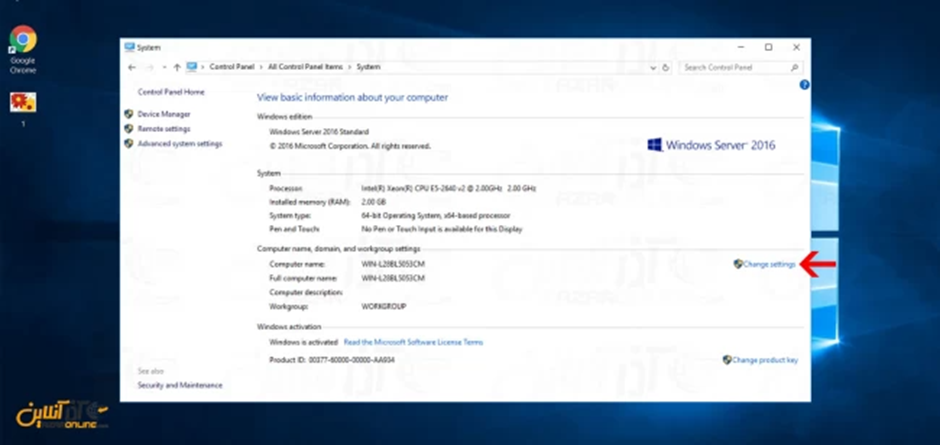This screenshot has width=940, height=445.
Task: Expand the address bar history dropdown
Action: tap(653, 68)
